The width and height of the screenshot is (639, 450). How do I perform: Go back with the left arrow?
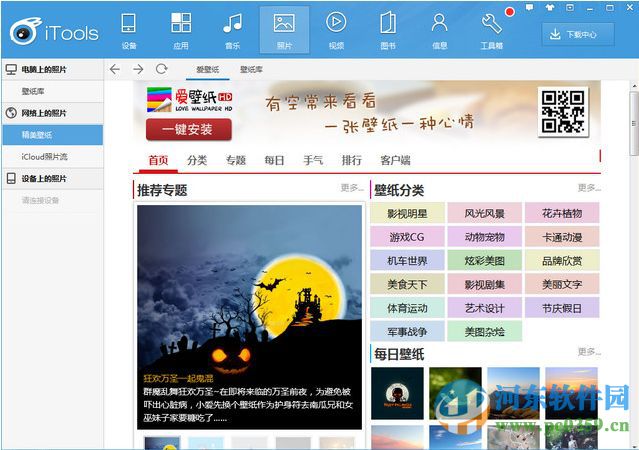click(x=115, y=69)
